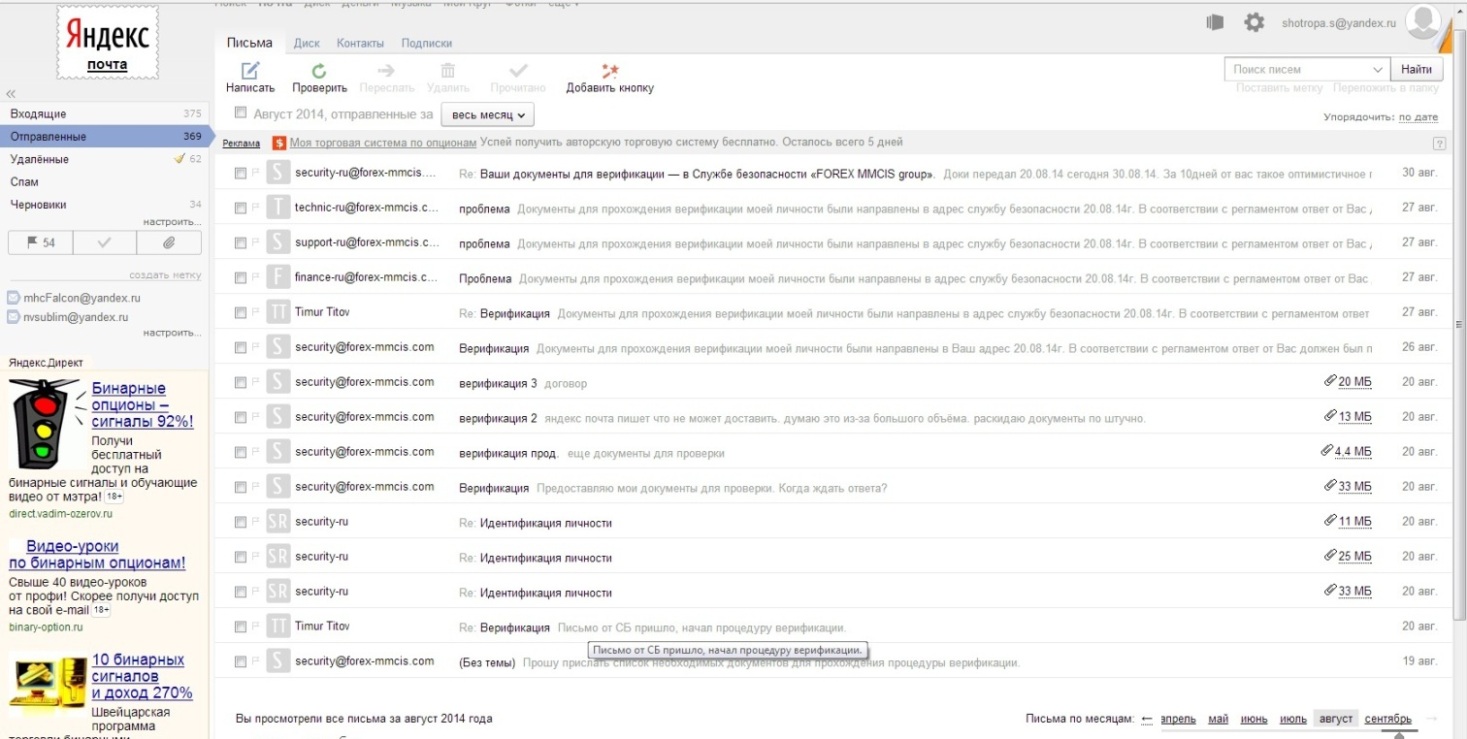Open the Отправленные folder
The height and width of the screenshot is (739, 1467).
click(105, 136)
